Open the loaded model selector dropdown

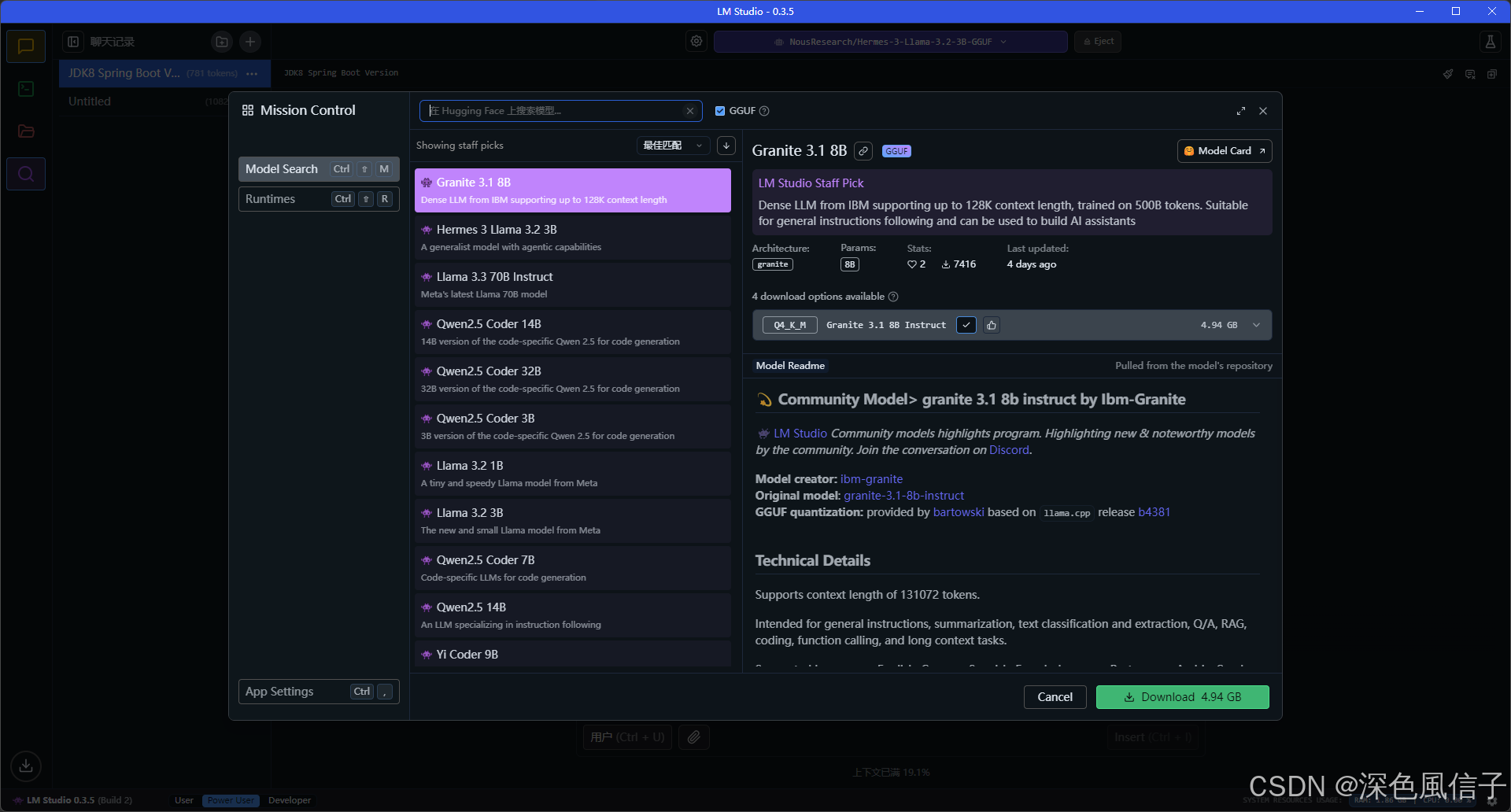(890, 42)
